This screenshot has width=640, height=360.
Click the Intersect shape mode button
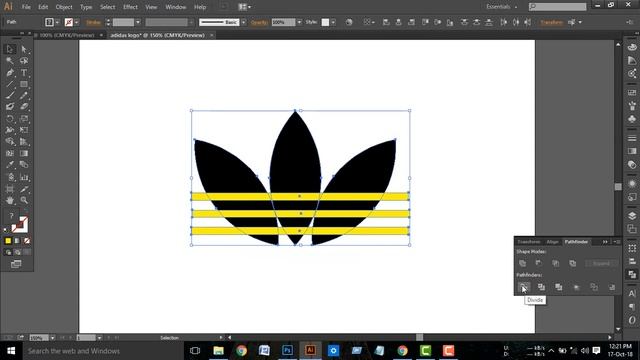[556, 263]
